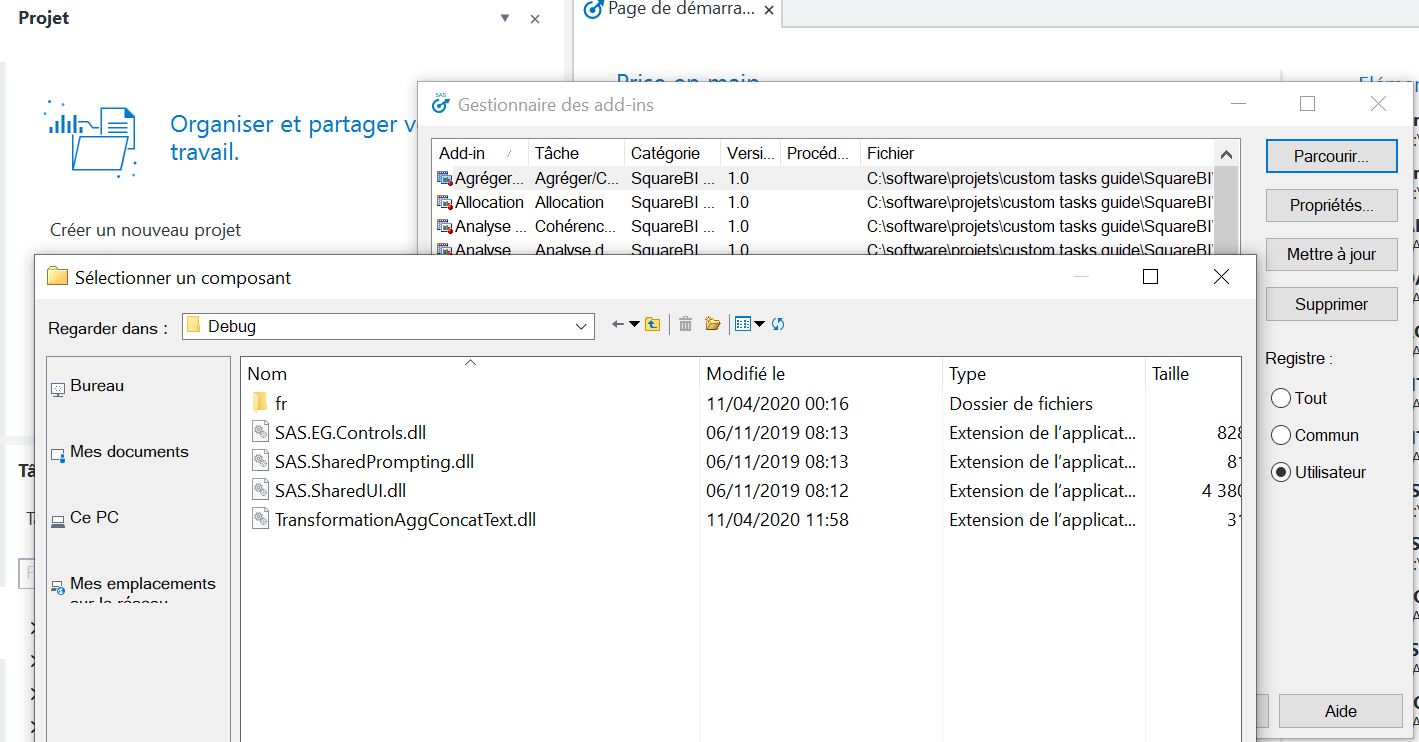Refresh the file list view
The image size is (1419, 742).
778,324
